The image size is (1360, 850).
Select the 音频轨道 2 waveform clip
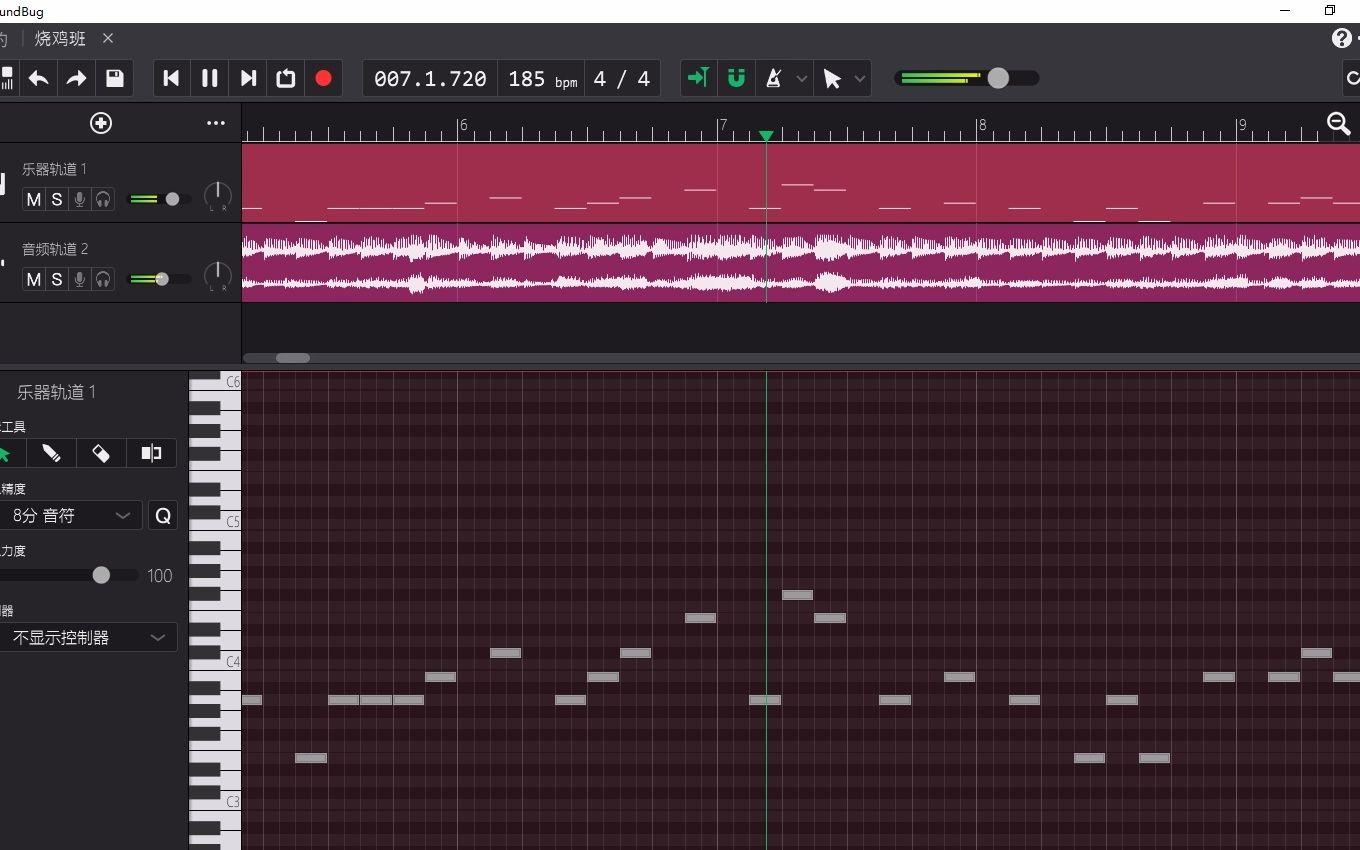800,263
